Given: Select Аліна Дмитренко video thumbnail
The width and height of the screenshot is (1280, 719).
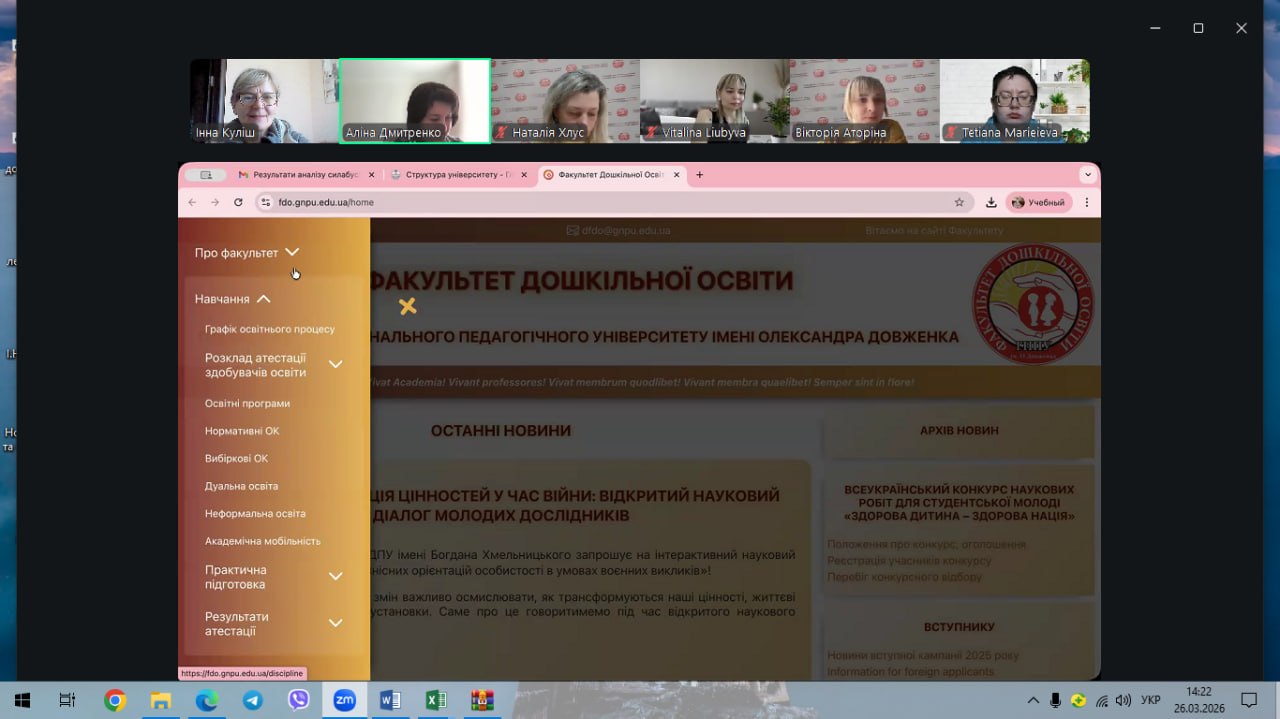Looking at the screenshot, I should (x=415, y=101).
